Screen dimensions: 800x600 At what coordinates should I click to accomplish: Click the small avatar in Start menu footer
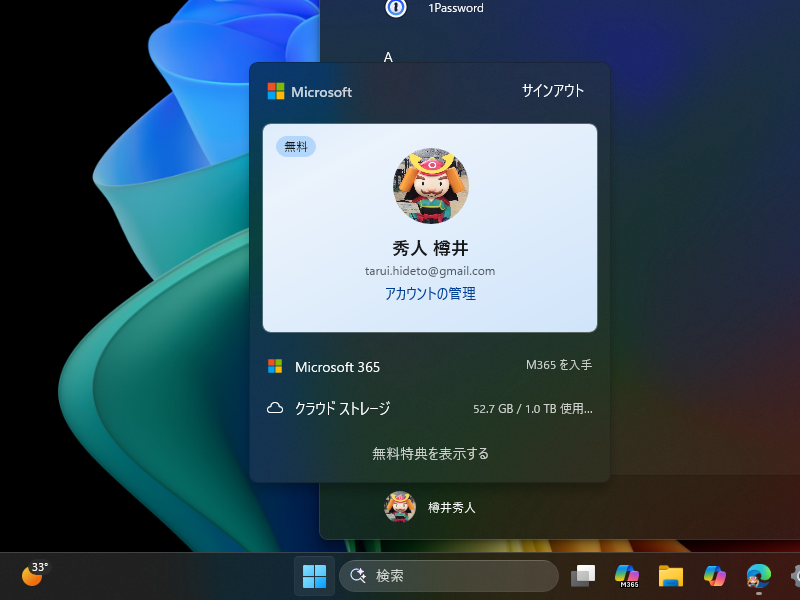tap(400, 507)
